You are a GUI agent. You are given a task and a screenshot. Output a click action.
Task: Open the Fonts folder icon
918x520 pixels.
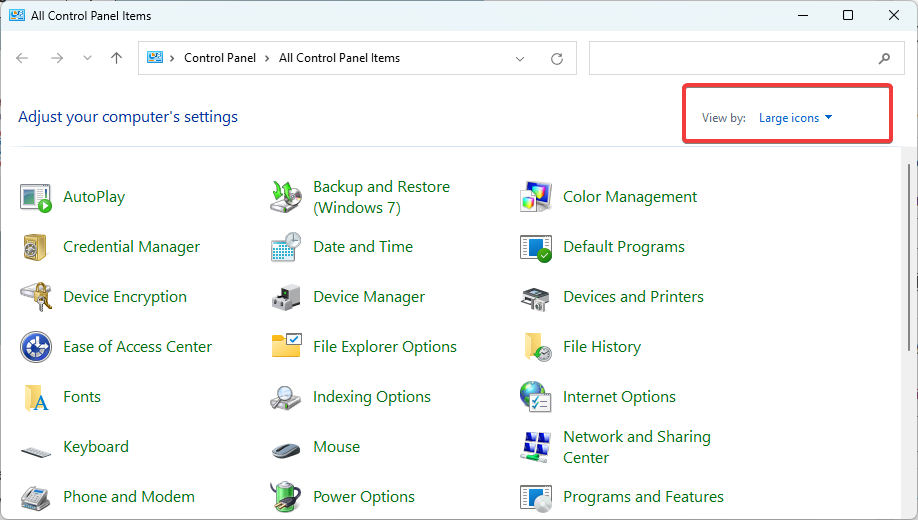[x=36, y=398]
